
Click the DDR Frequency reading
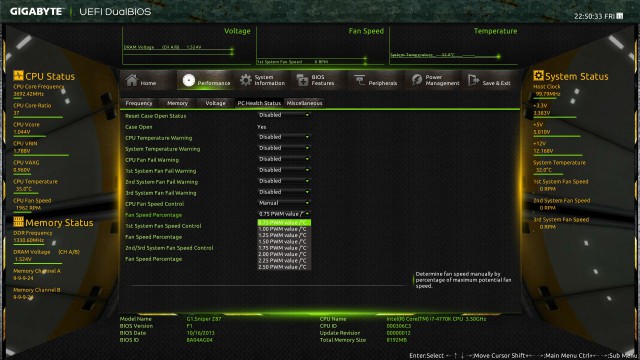click(x=29, y=240)
